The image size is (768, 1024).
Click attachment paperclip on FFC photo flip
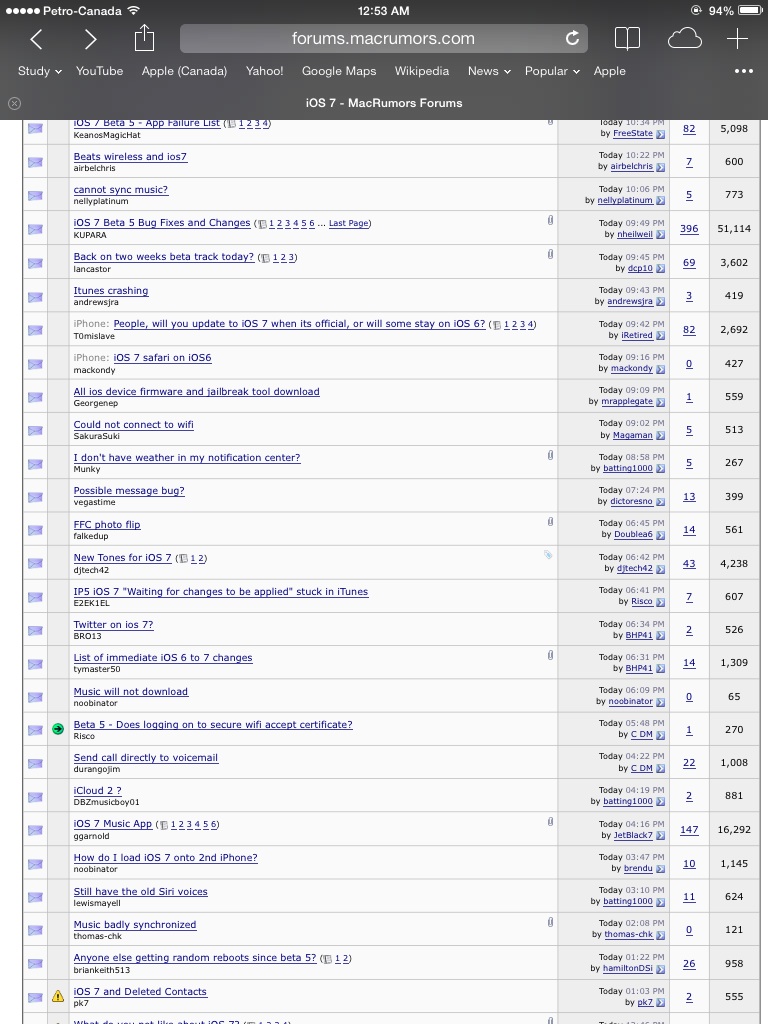point(550,522)
